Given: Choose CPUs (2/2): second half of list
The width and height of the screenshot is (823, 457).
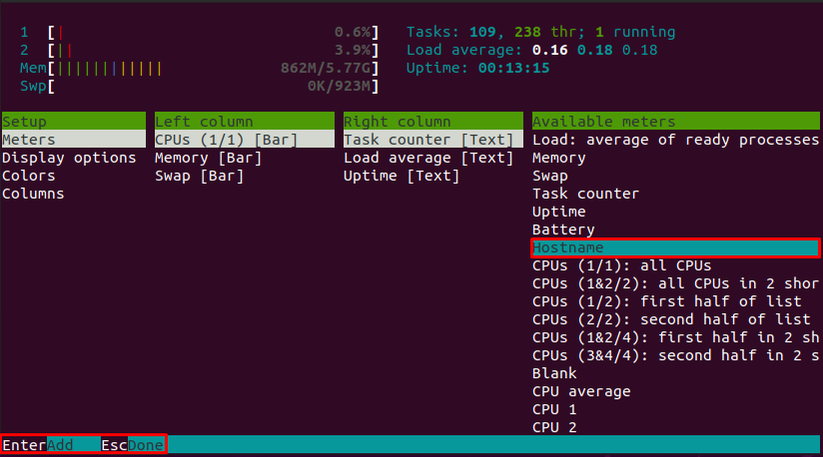Looking at the screenshot, I should pos(671,320).
